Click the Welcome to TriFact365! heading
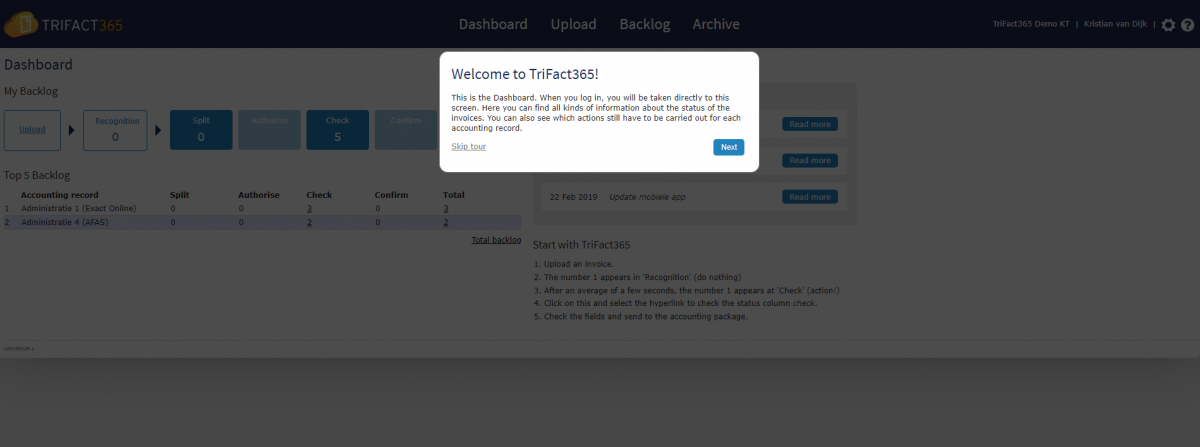1200x447 pixels. (525, 75)
